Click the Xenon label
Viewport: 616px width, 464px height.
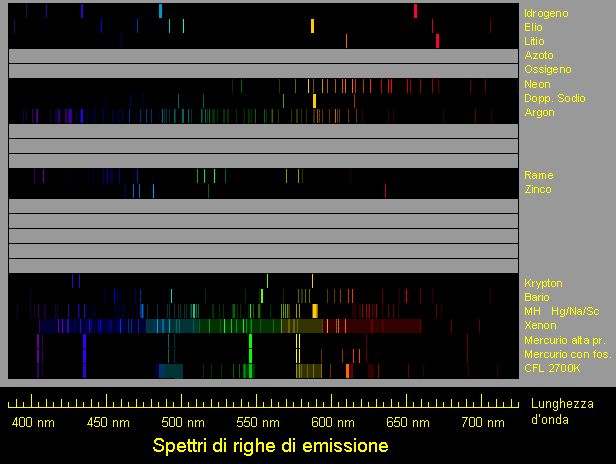pos(540,325)
